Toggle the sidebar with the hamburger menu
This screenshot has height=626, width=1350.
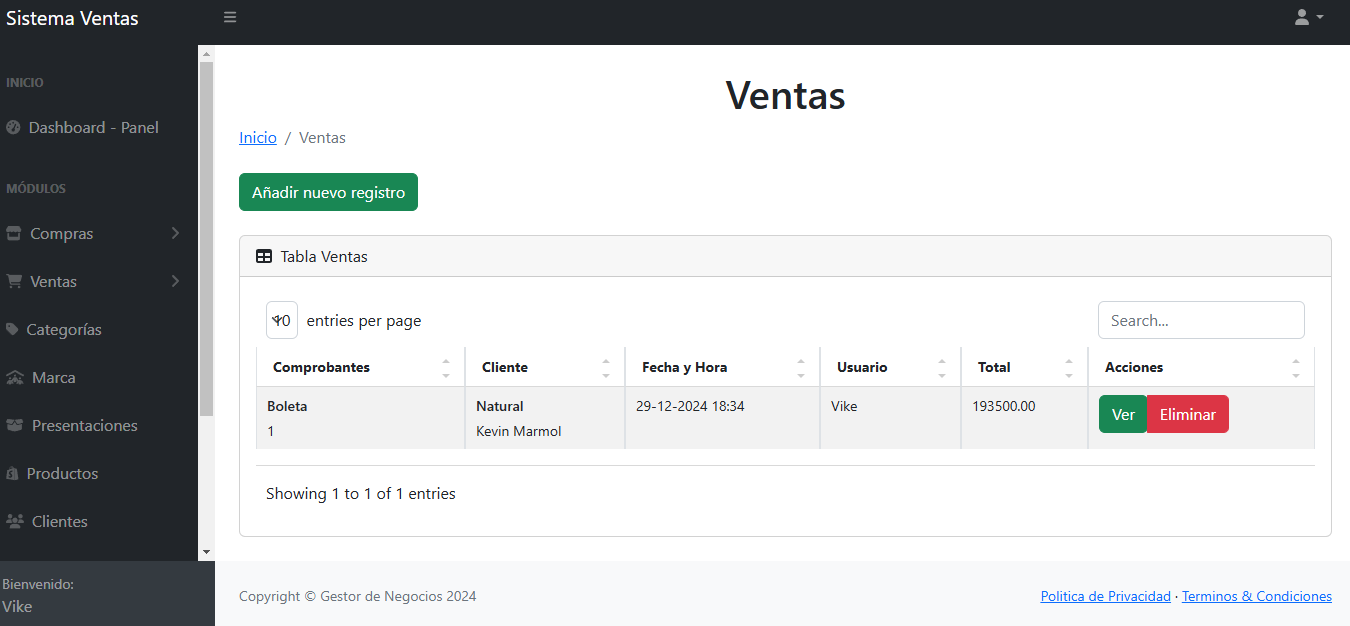(x=229, y=17)
